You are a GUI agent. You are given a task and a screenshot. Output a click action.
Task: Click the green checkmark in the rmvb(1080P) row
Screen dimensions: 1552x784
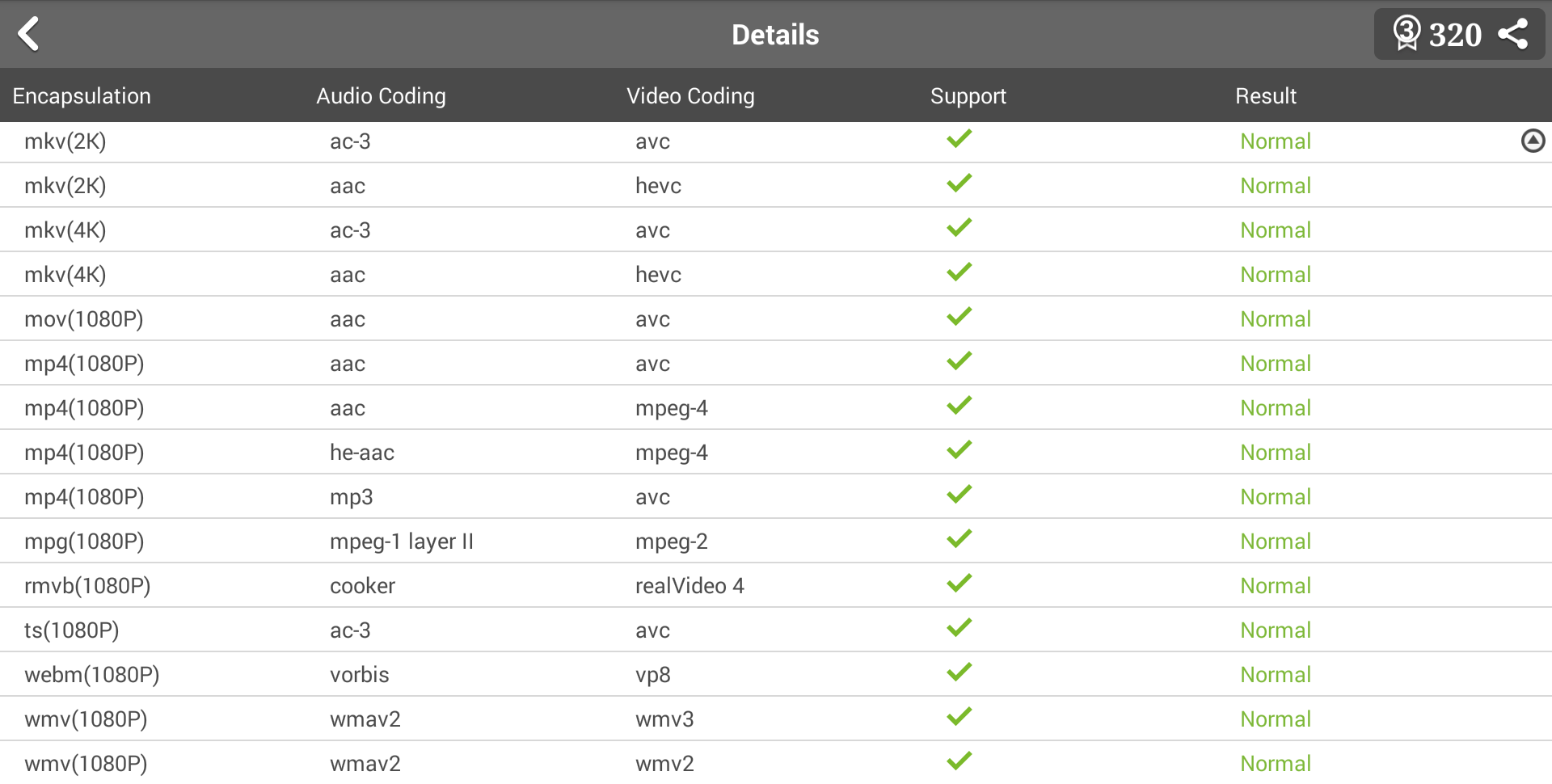(x=959, y=584)
